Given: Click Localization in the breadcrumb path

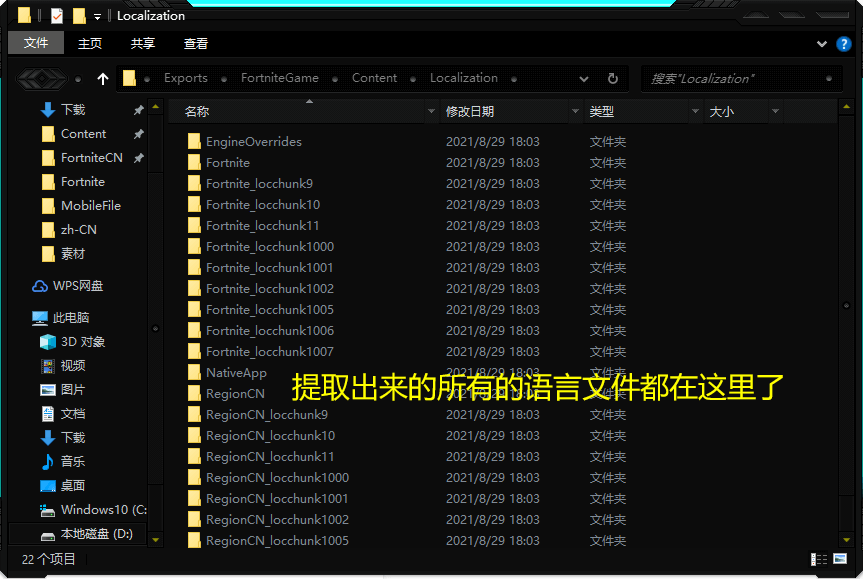Looking at the screenshot, I should coord(463,78).
